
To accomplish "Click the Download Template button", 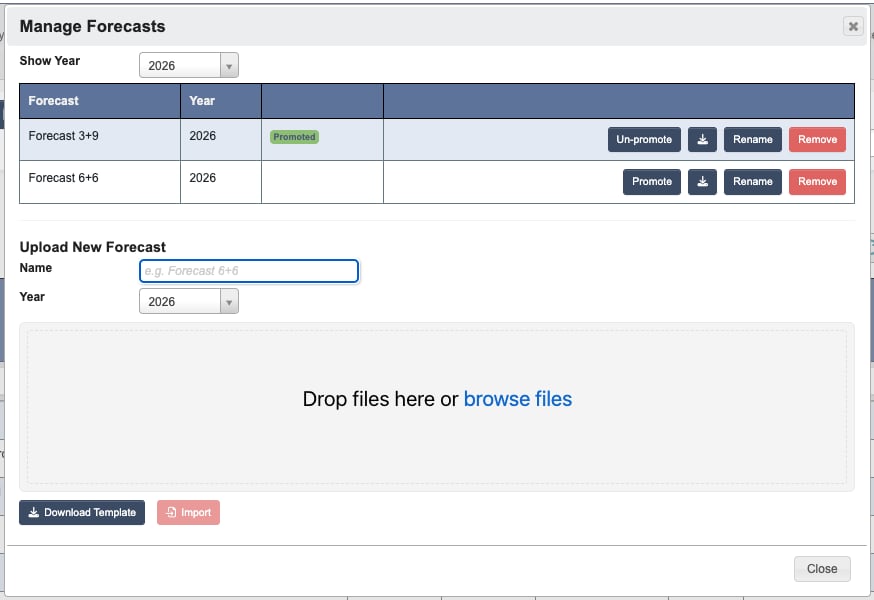I will pyautogui.click(x=82, y=512).
